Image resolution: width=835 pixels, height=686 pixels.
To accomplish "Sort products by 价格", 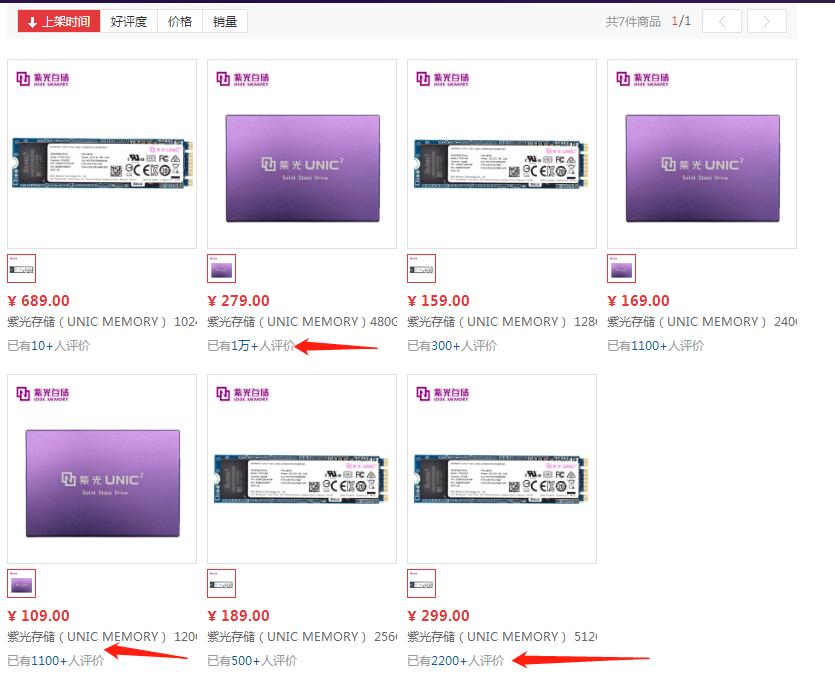I will coord(179,22).
